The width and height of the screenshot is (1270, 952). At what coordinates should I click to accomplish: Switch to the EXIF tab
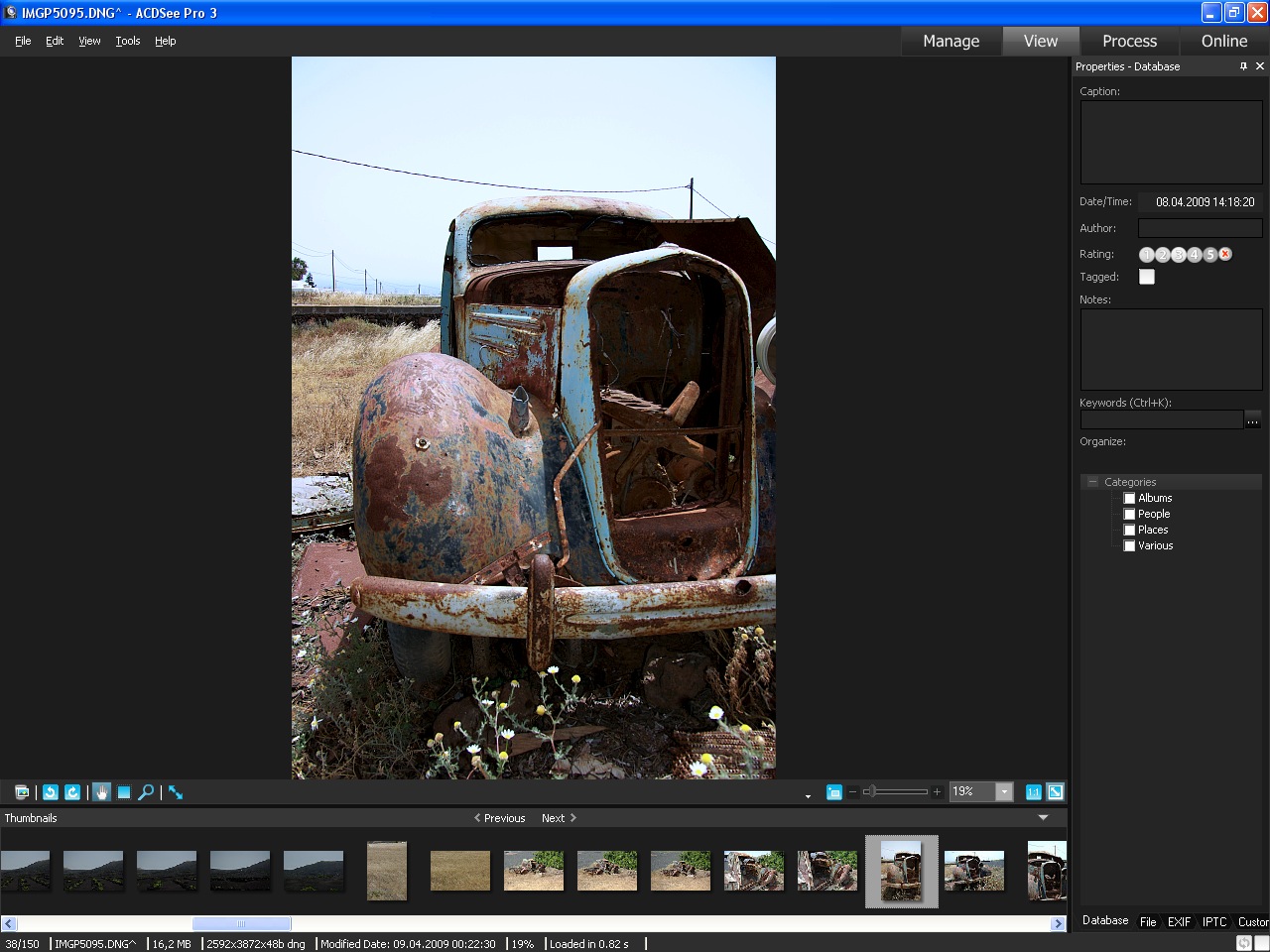pos(1179,921)
